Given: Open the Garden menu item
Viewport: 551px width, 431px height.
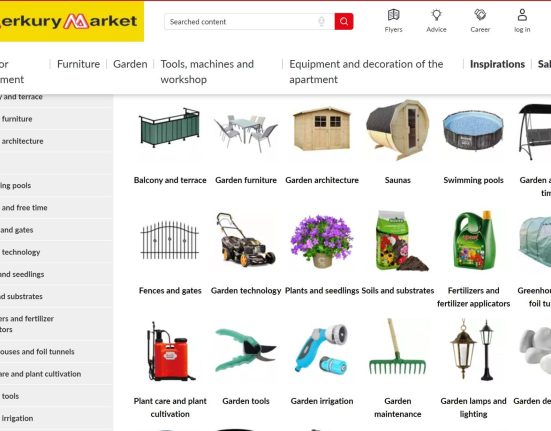Looking at the screenshot, I should point(130,64).
